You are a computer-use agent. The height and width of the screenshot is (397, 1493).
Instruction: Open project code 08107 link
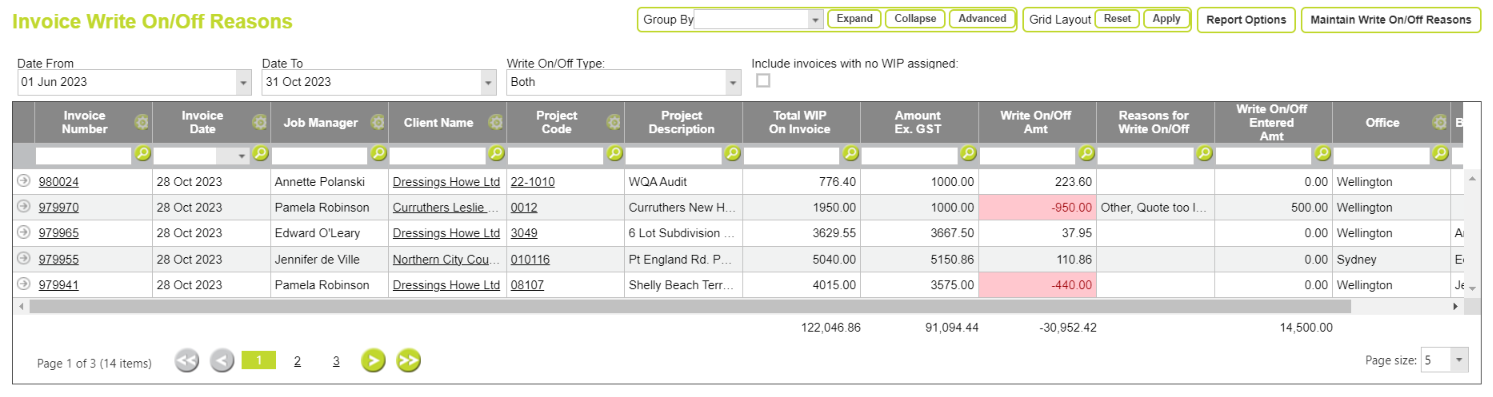coord(527,285)
